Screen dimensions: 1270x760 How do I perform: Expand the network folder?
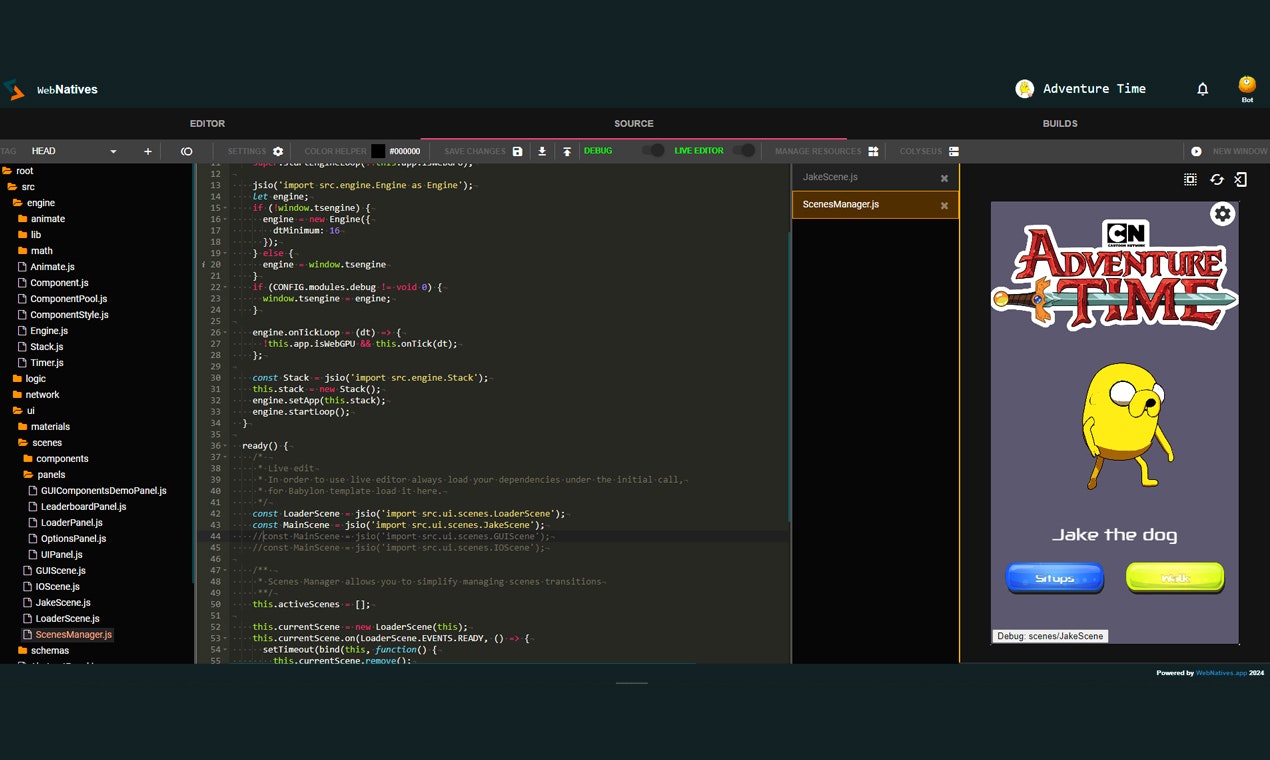point(17,395)
